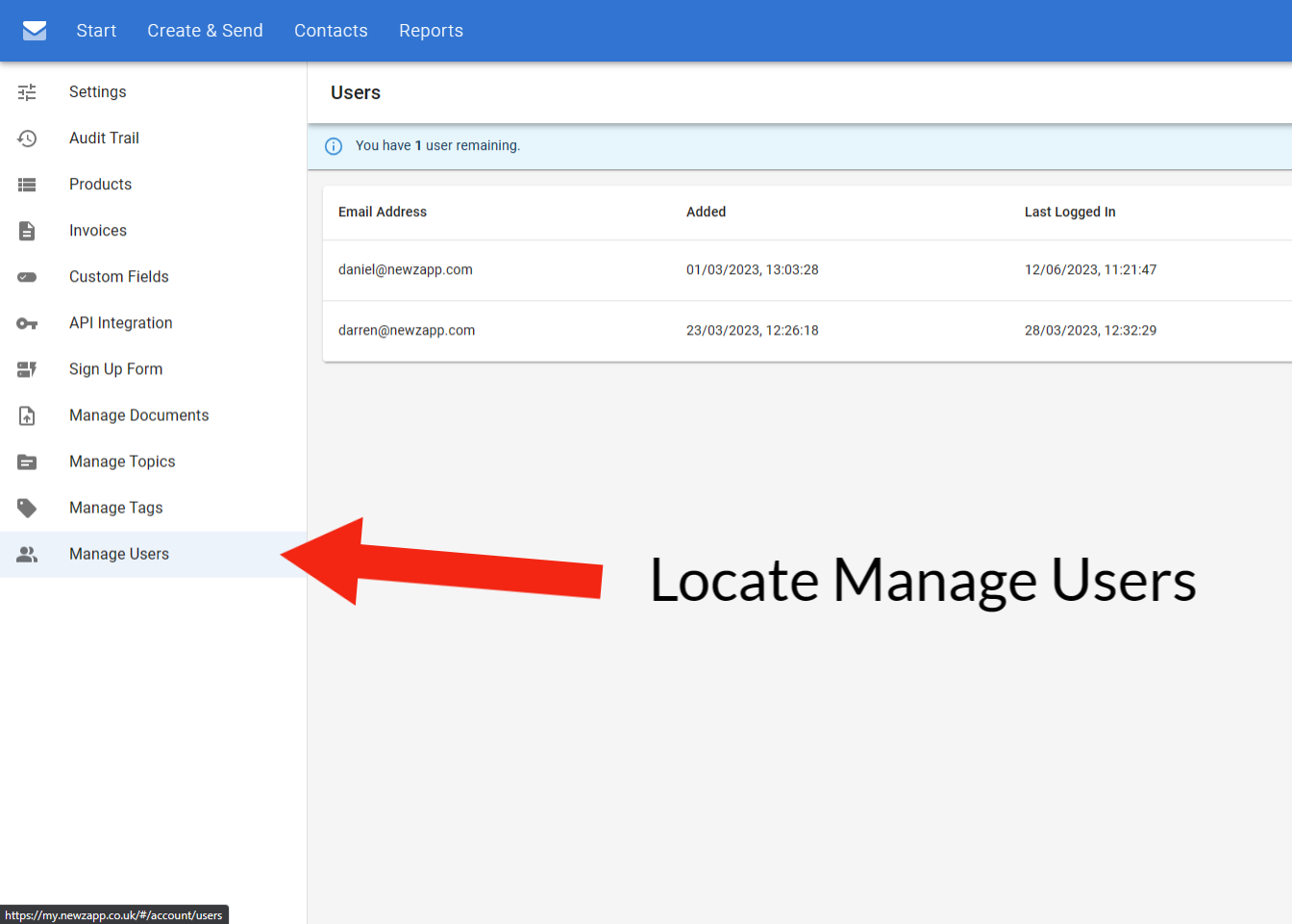Open Manage Documents in the sidebar
The height and width of the screenshot is (924, 1292).
[x=138, y=415]
